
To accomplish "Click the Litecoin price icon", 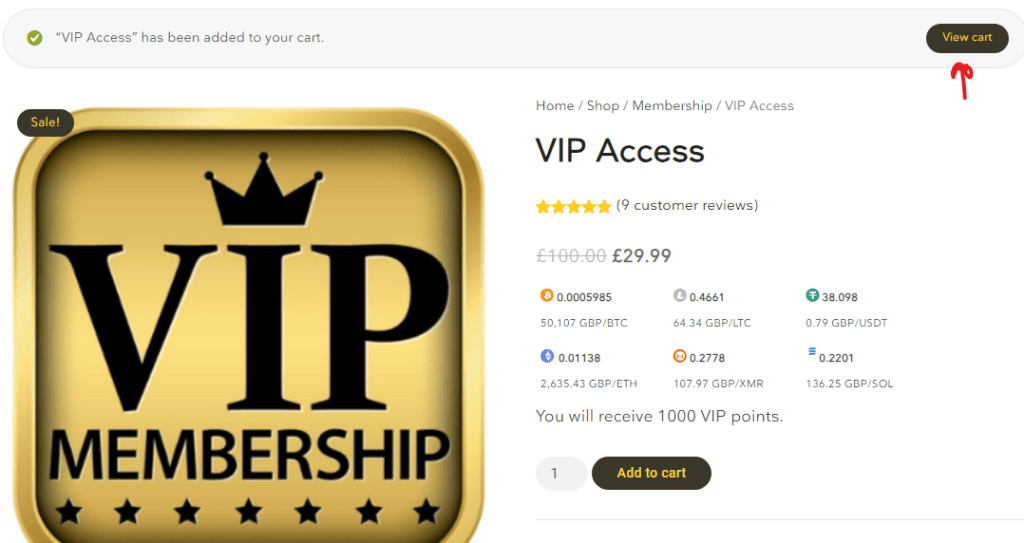I will (680, 295).
